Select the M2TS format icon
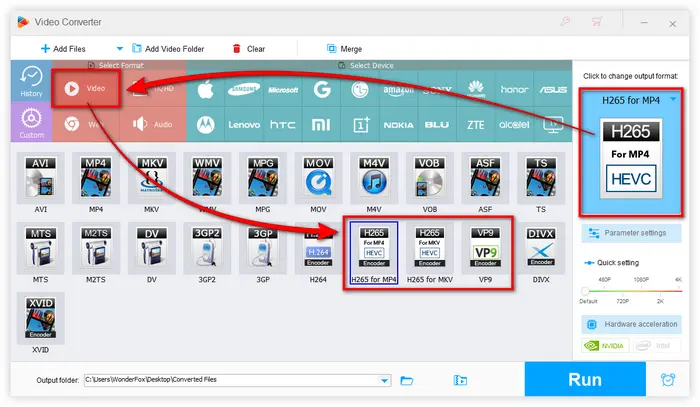The image size is (700, 407). click(x=96, y=249)
